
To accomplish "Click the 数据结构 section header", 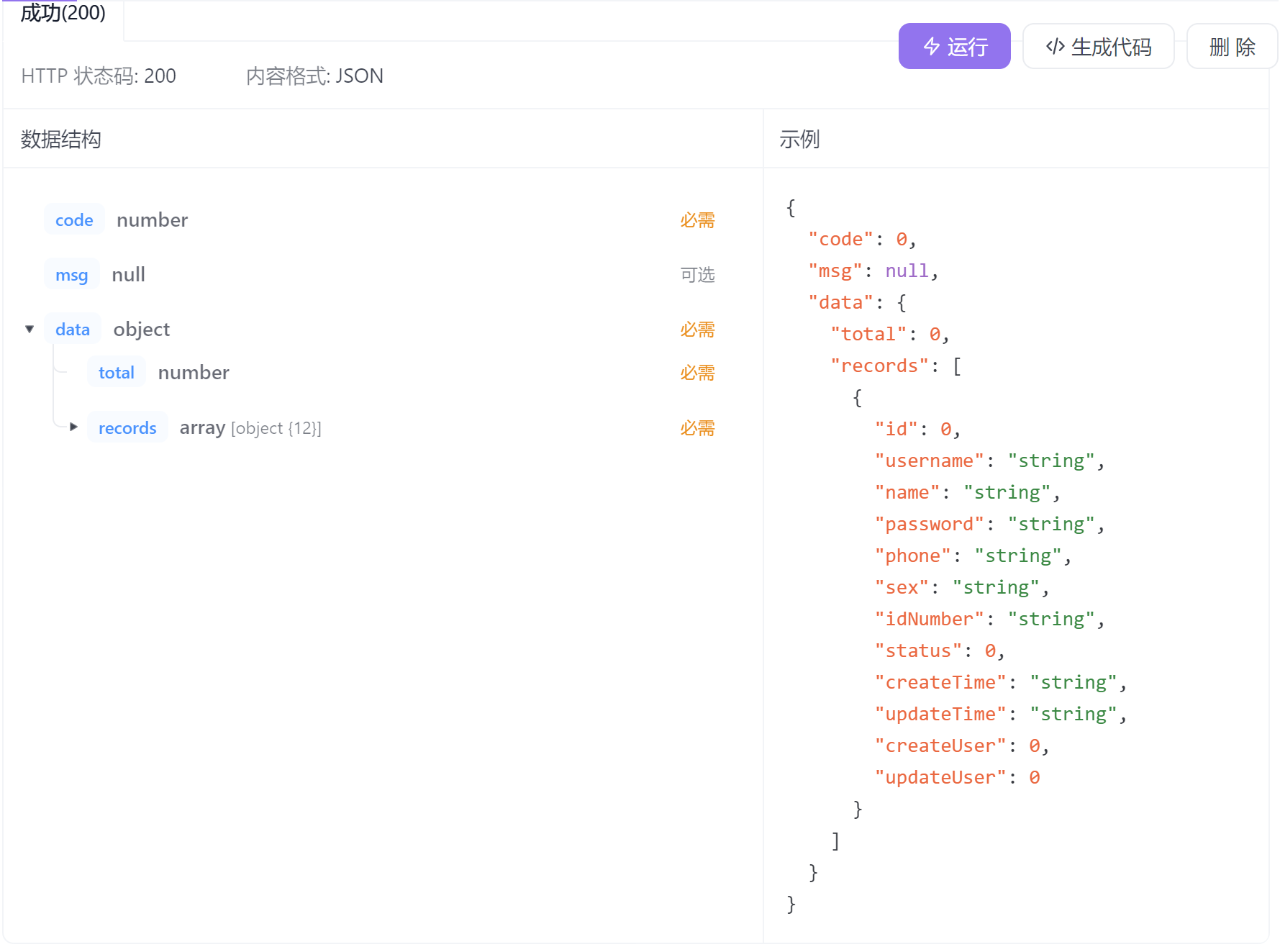I will point(61,140).
